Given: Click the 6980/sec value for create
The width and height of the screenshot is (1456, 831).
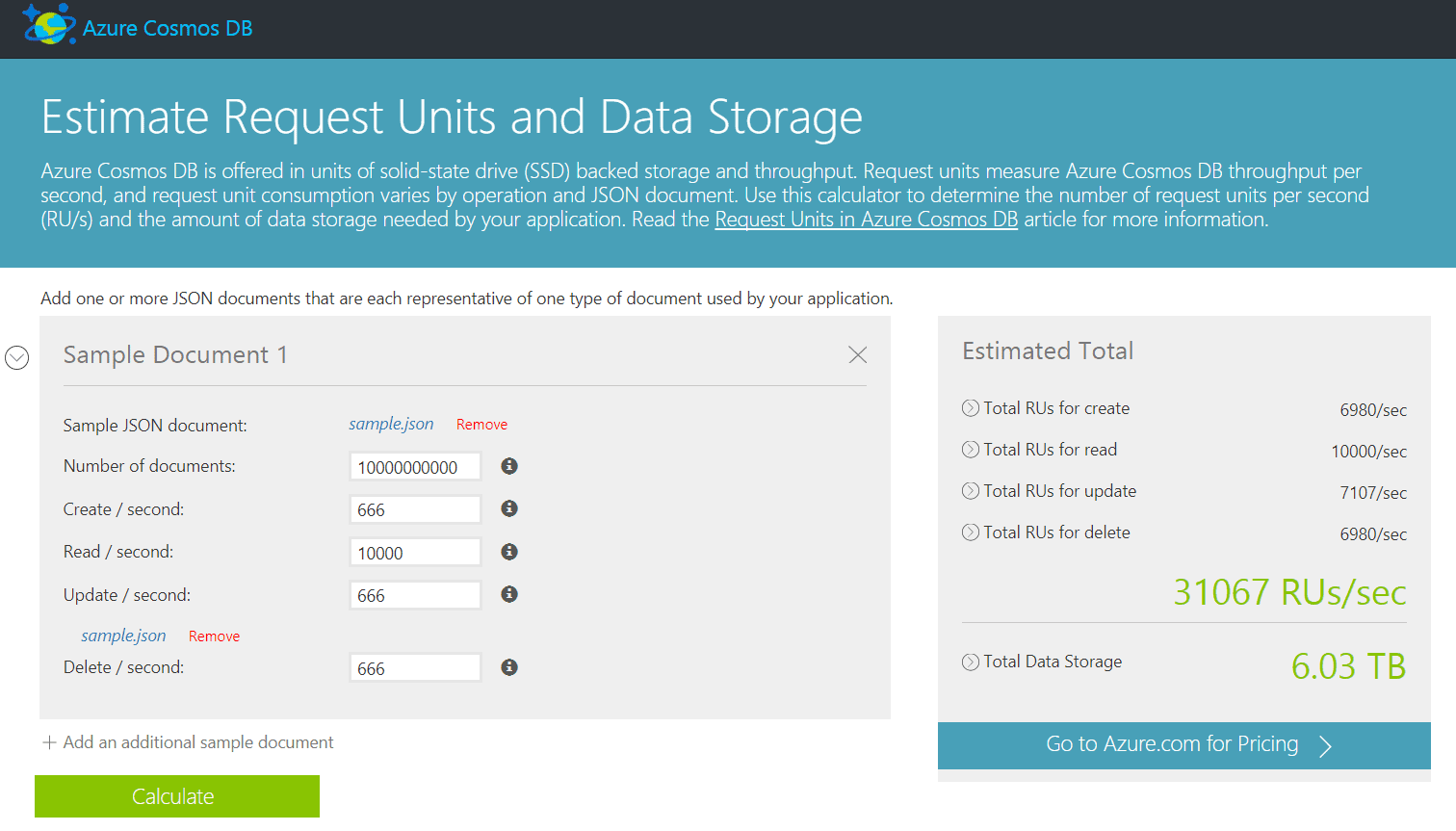Looking at the screenshot, I should click(x=1373, y=410).
